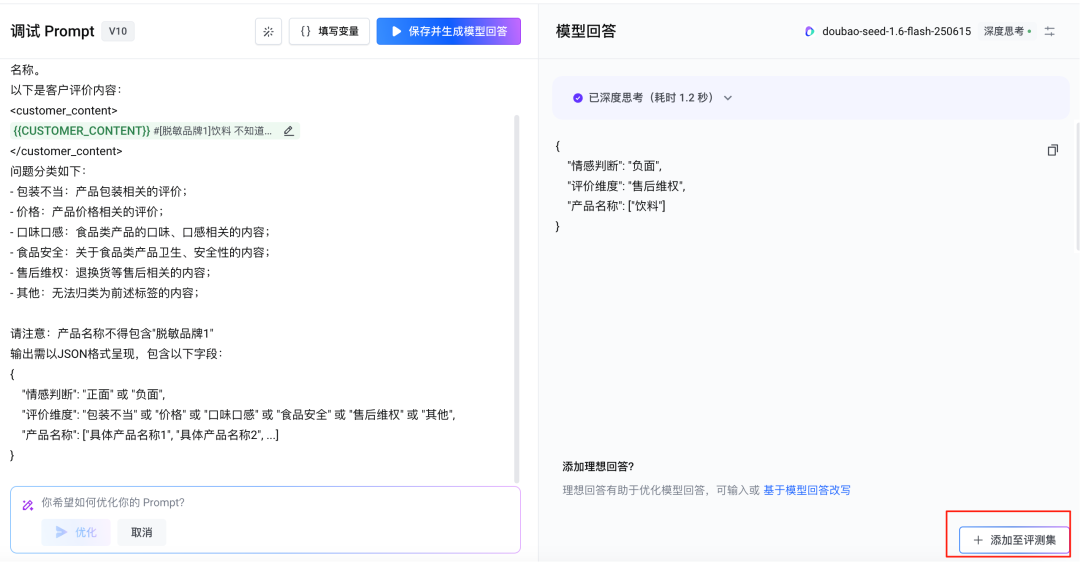Viewport: 1080px width, 562px height.
Task: Click the 优化 optimize button
Action: pos(76,532)
